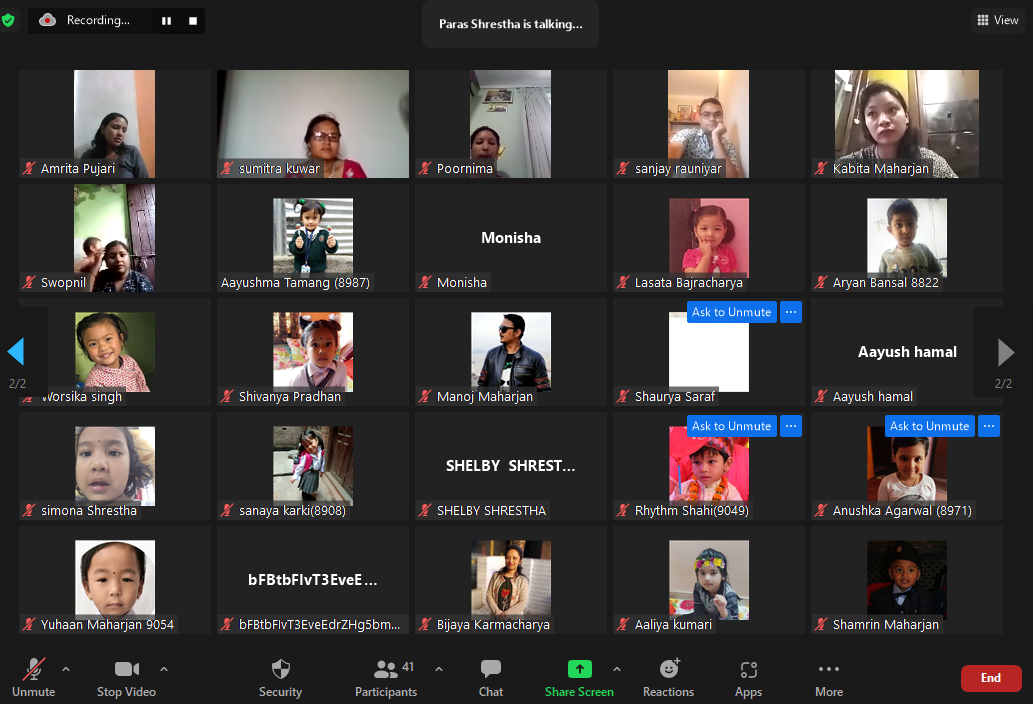Click the bFBtbFIvT3EveEdrZHg5bm... name label
The height and width of the screenshot is (704, 1033).
point(320,624)
